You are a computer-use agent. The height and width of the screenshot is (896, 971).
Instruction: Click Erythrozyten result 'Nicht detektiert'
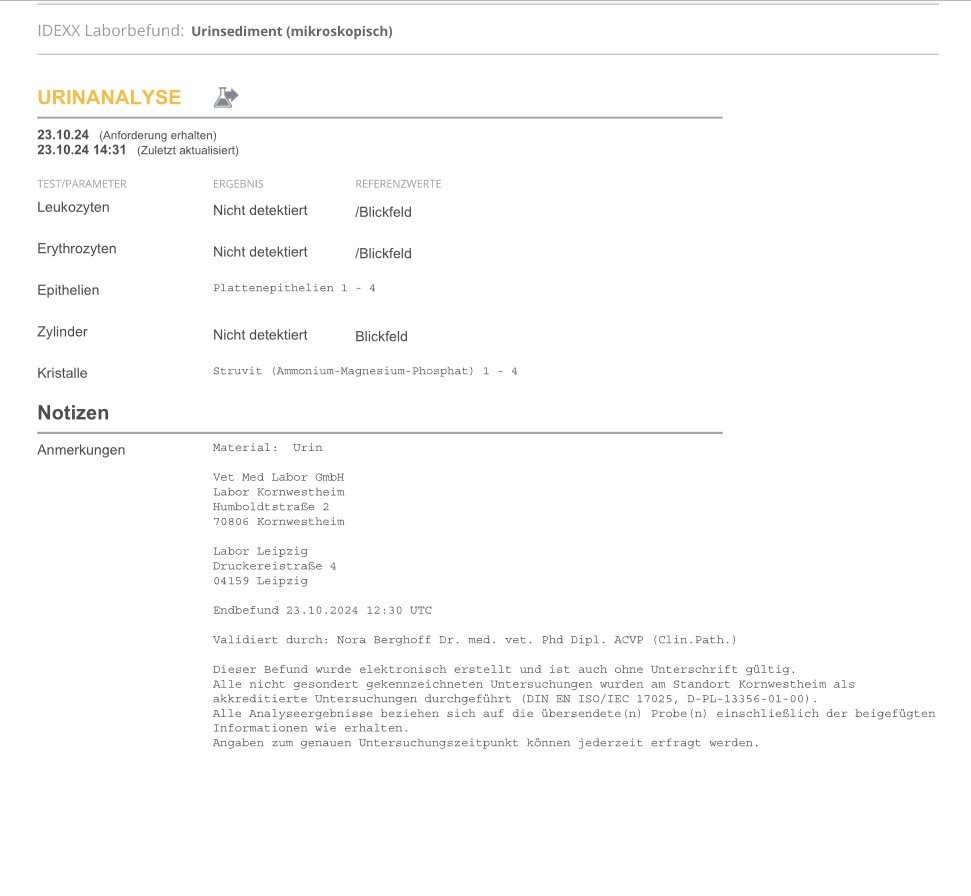click(x=260, y=252)
